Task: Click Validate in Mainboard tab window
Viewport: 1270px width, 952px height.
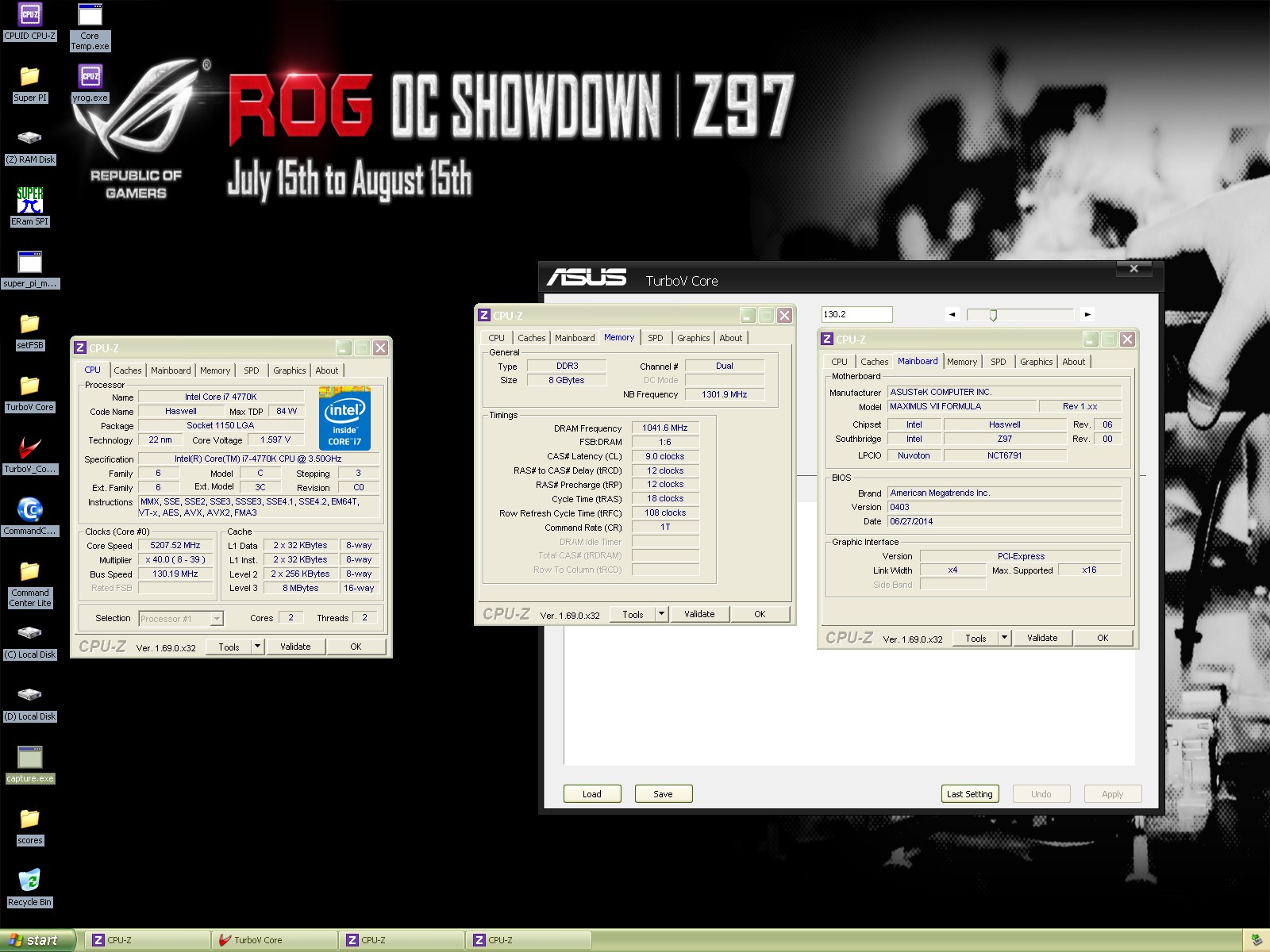Action: [x=1042, y=638]
